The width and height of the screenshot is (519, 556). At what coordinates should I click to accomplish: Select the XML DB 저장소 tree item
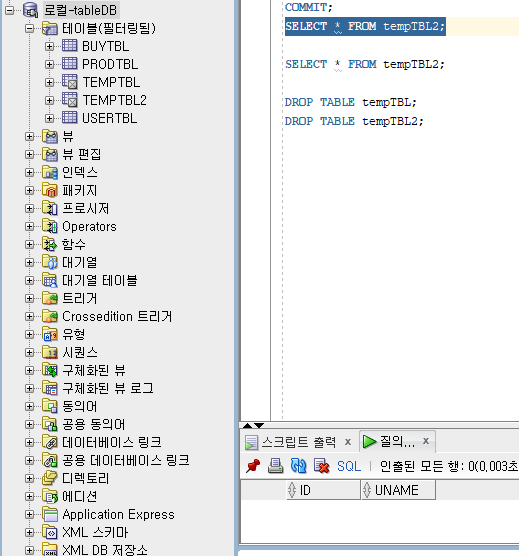[105, 550]
